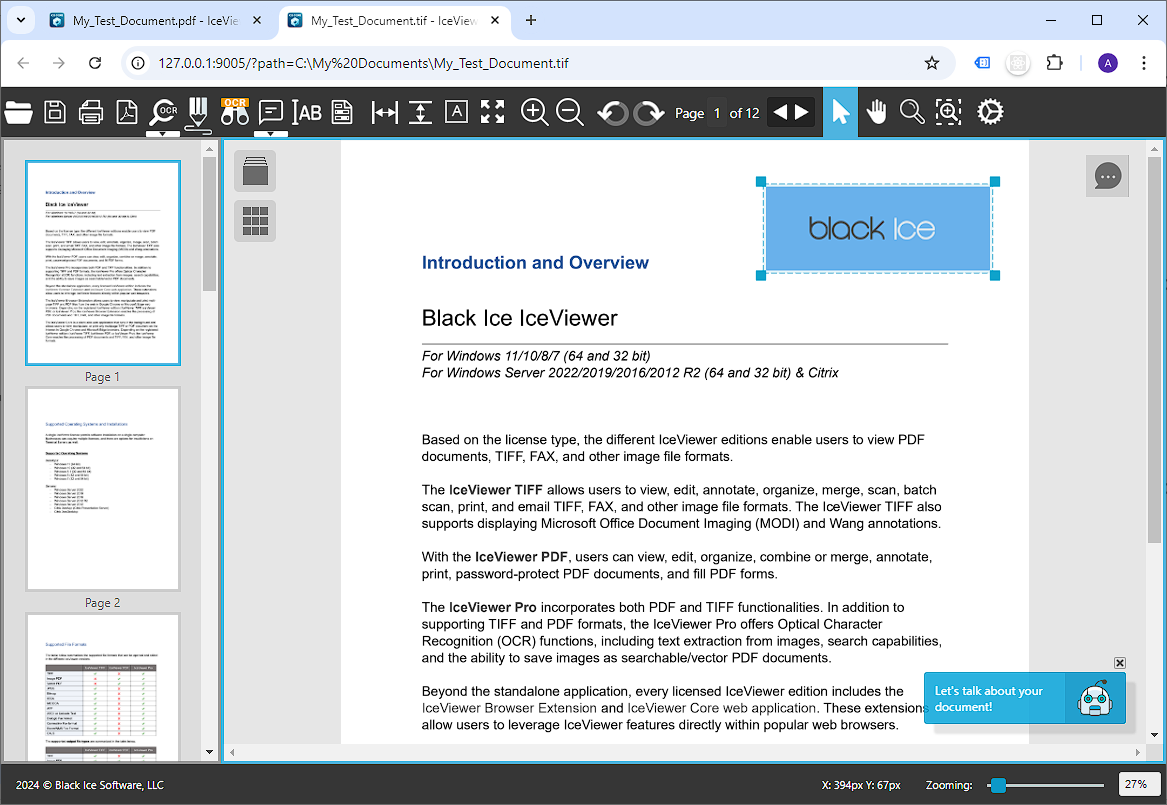
Task: Reload the page
Action: [95, 63]
